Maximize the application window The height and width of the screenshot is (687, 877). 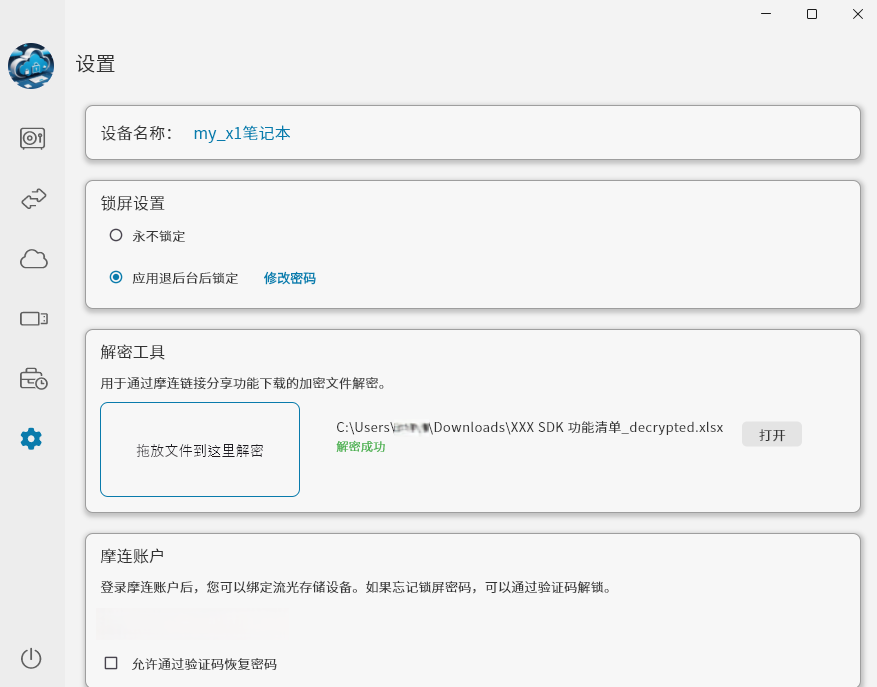coord(811,14)
